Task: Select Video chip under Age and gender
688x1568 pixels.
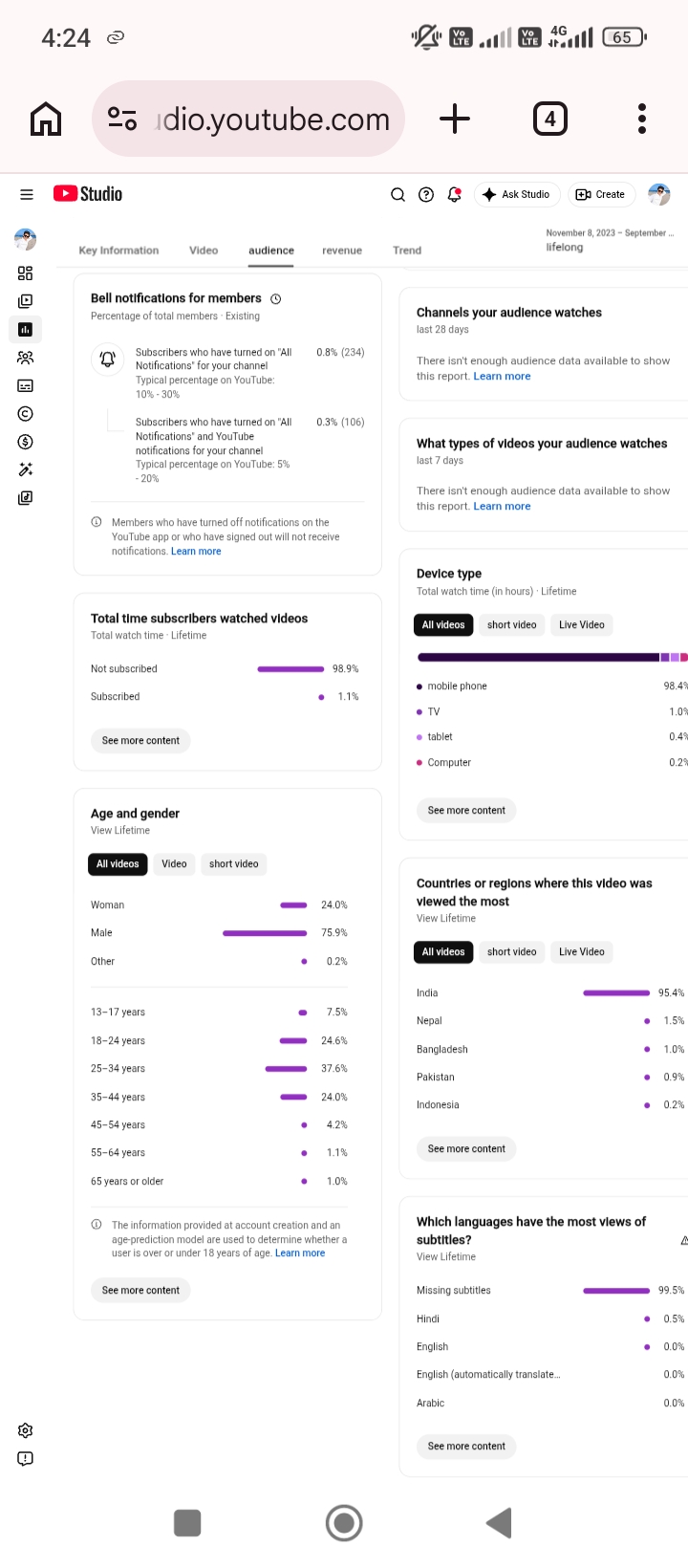Action: pyautogui.click(x=174, y=864)
